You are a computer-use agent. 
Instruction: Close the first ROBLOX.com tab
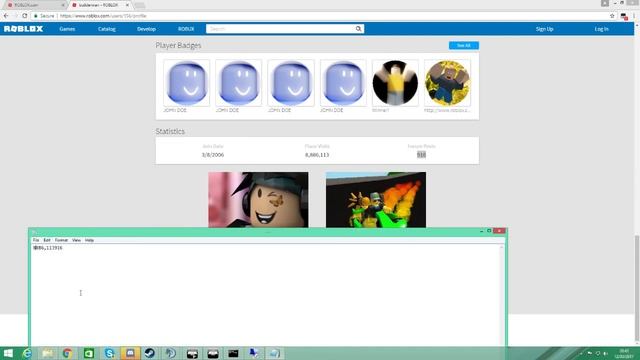pos(63,5)
